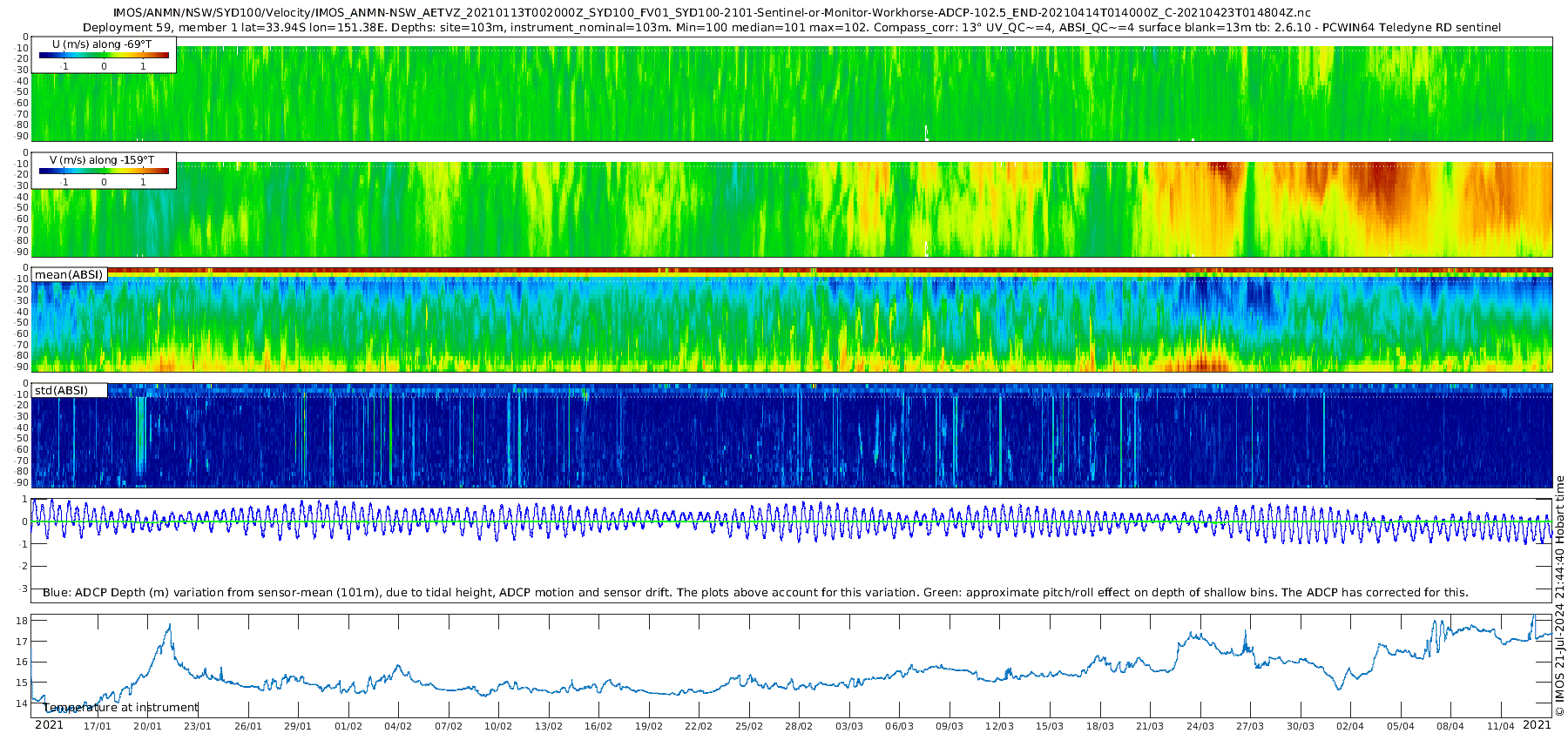Click the file path title at top
The image size is (1568, 740).
pyautogui.click(x=712, y=13)
